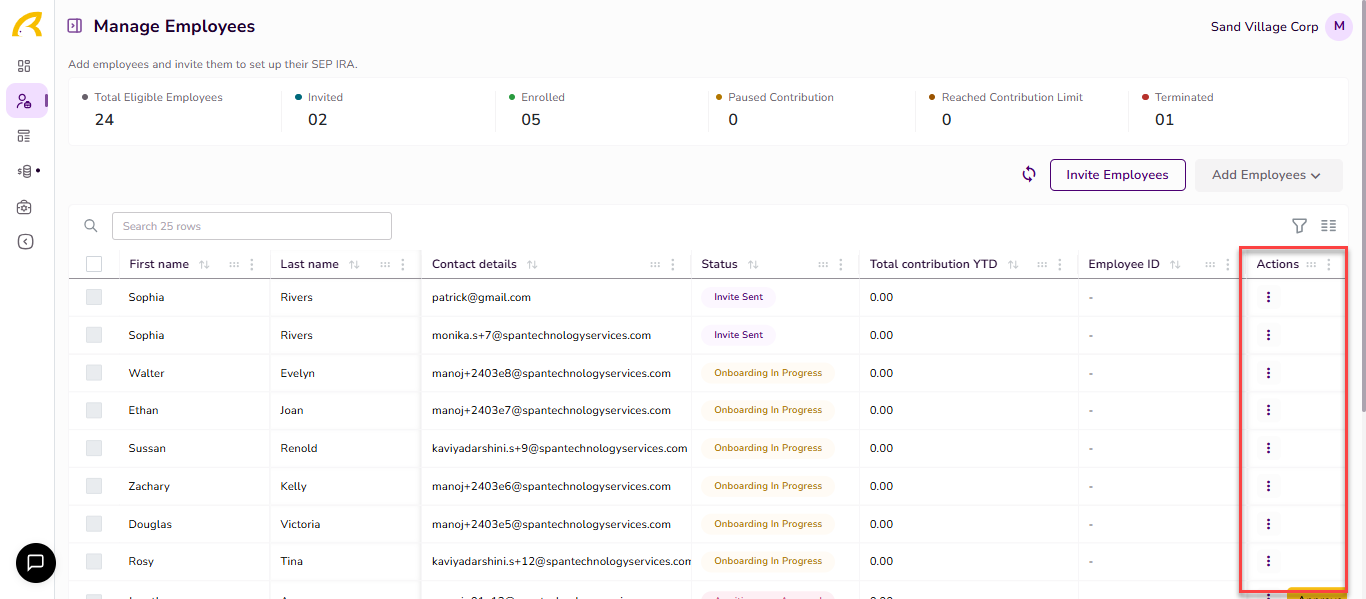Image resolution: width=1366 pixels, height=599 pixels.
Task: Toggle the select-all header checkbox
Action: pyautogui.click(x=94, y=264)
